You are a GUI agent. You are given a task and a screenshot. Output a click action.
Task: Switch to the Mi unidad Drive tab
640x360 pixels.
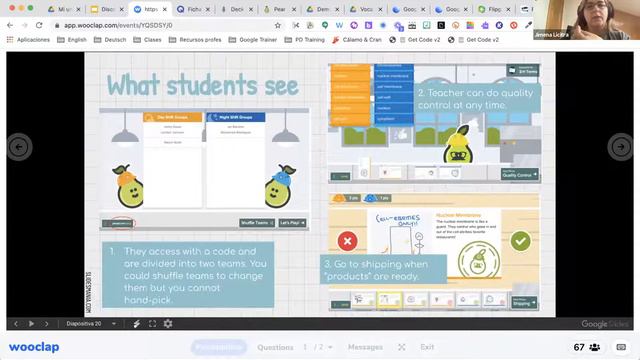click(64, 9)
